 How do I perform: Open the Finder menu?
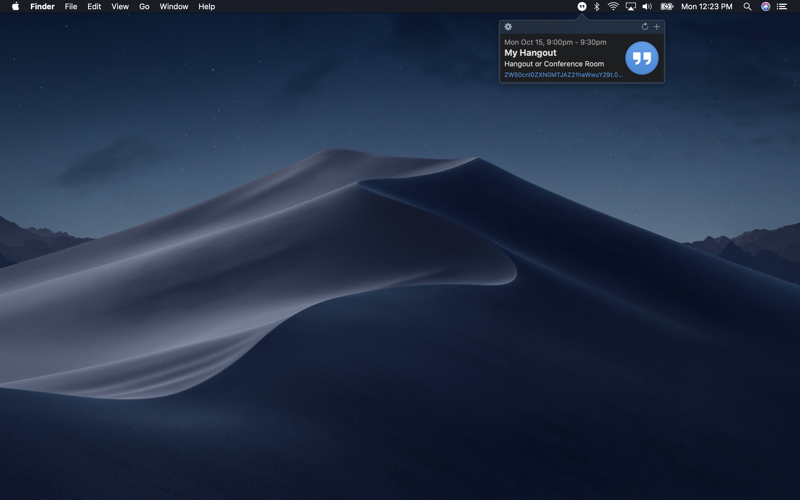tap(42, 7)
